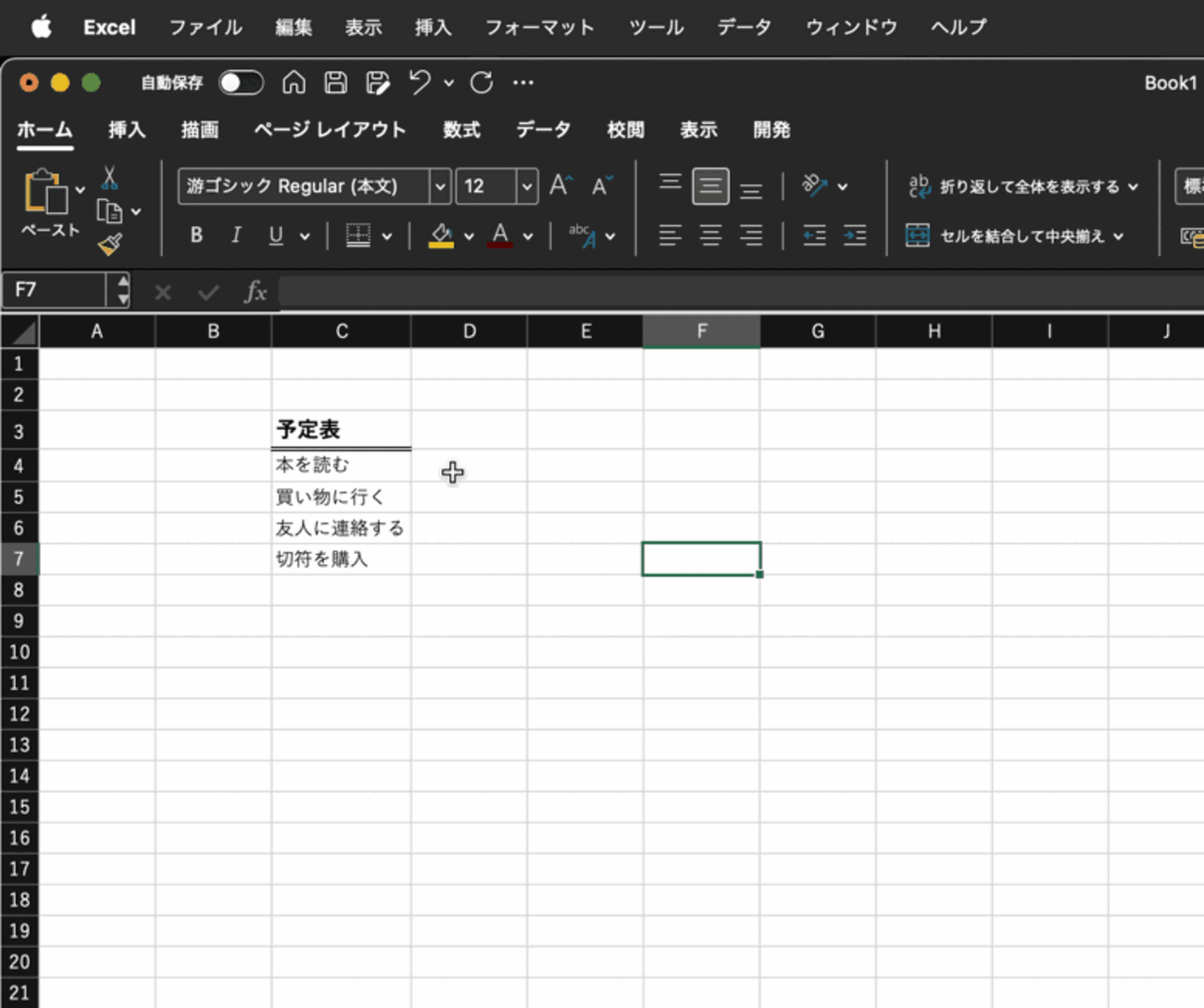The height and width of the screenshot is (1008, 1204).
Task: Select cell C3 containing 予定表
Action: (x=341, y=430)
